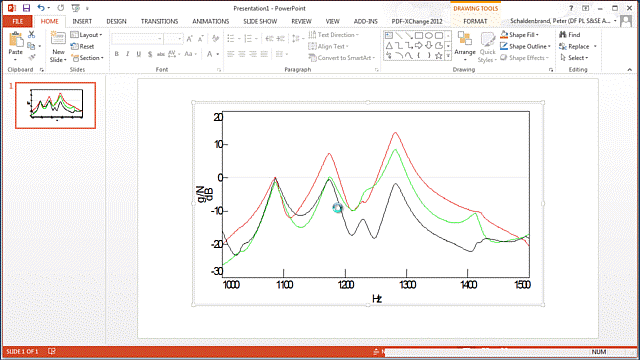Toggle Strikethrough formatting

(x=161, y=54)
